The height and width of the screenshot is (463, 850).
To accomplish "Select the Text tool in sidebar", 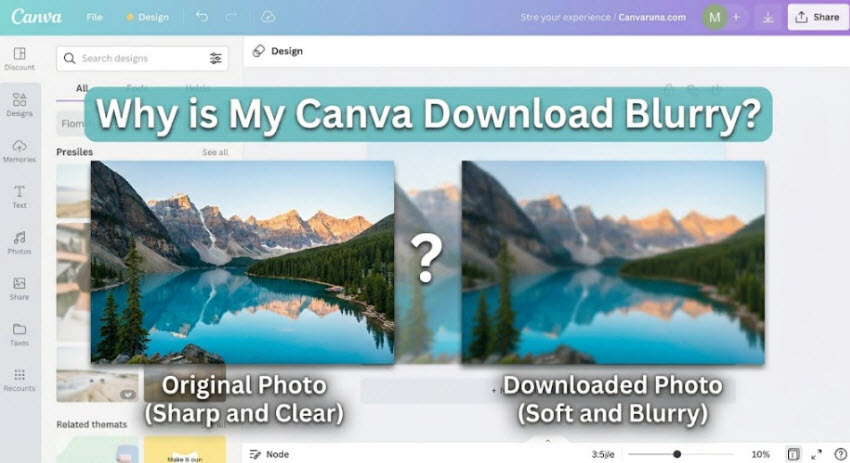I will (x=20, y=197).
